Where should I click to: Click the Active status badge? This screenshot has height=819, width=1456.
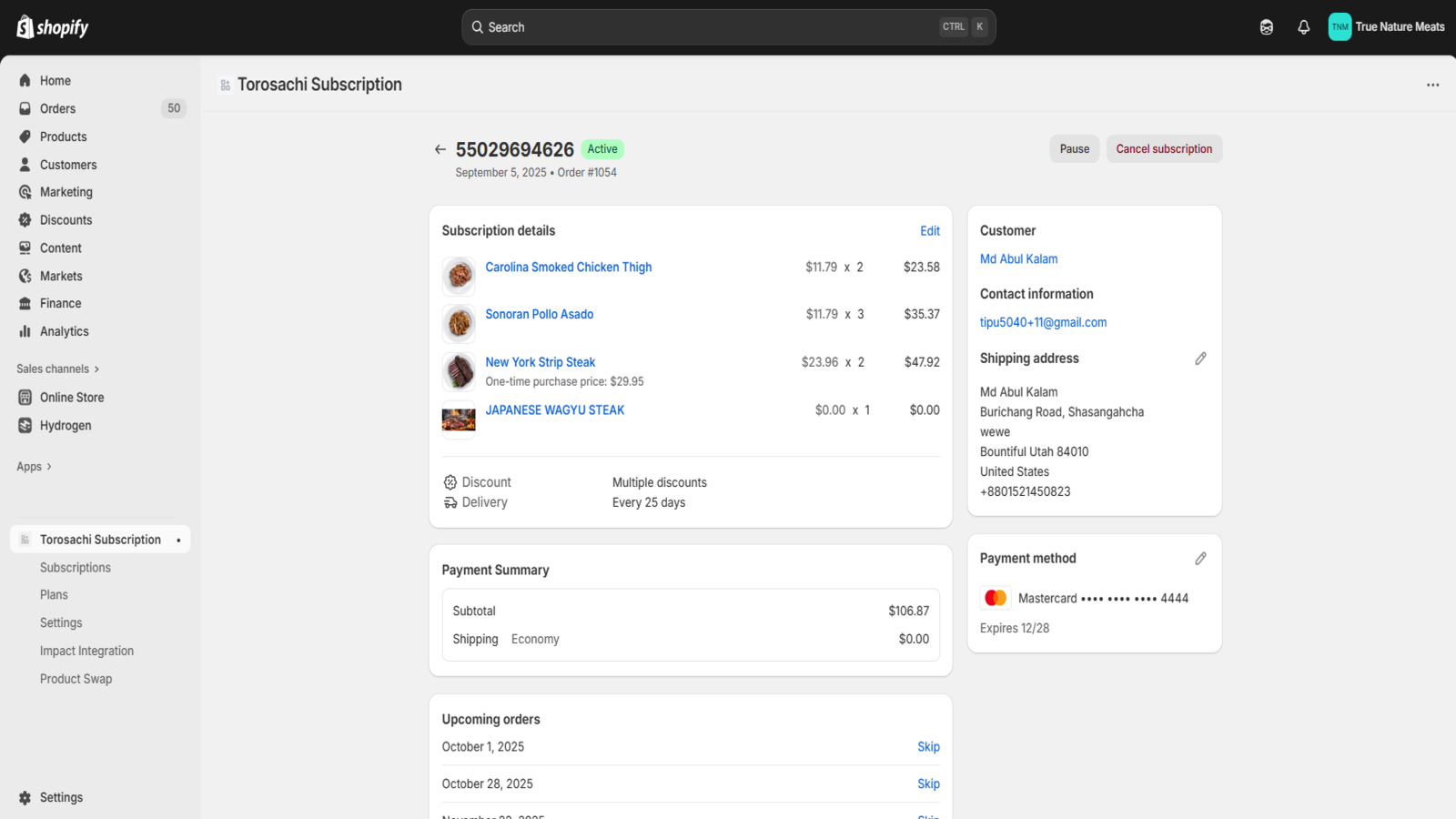click(x=602, y=149)
